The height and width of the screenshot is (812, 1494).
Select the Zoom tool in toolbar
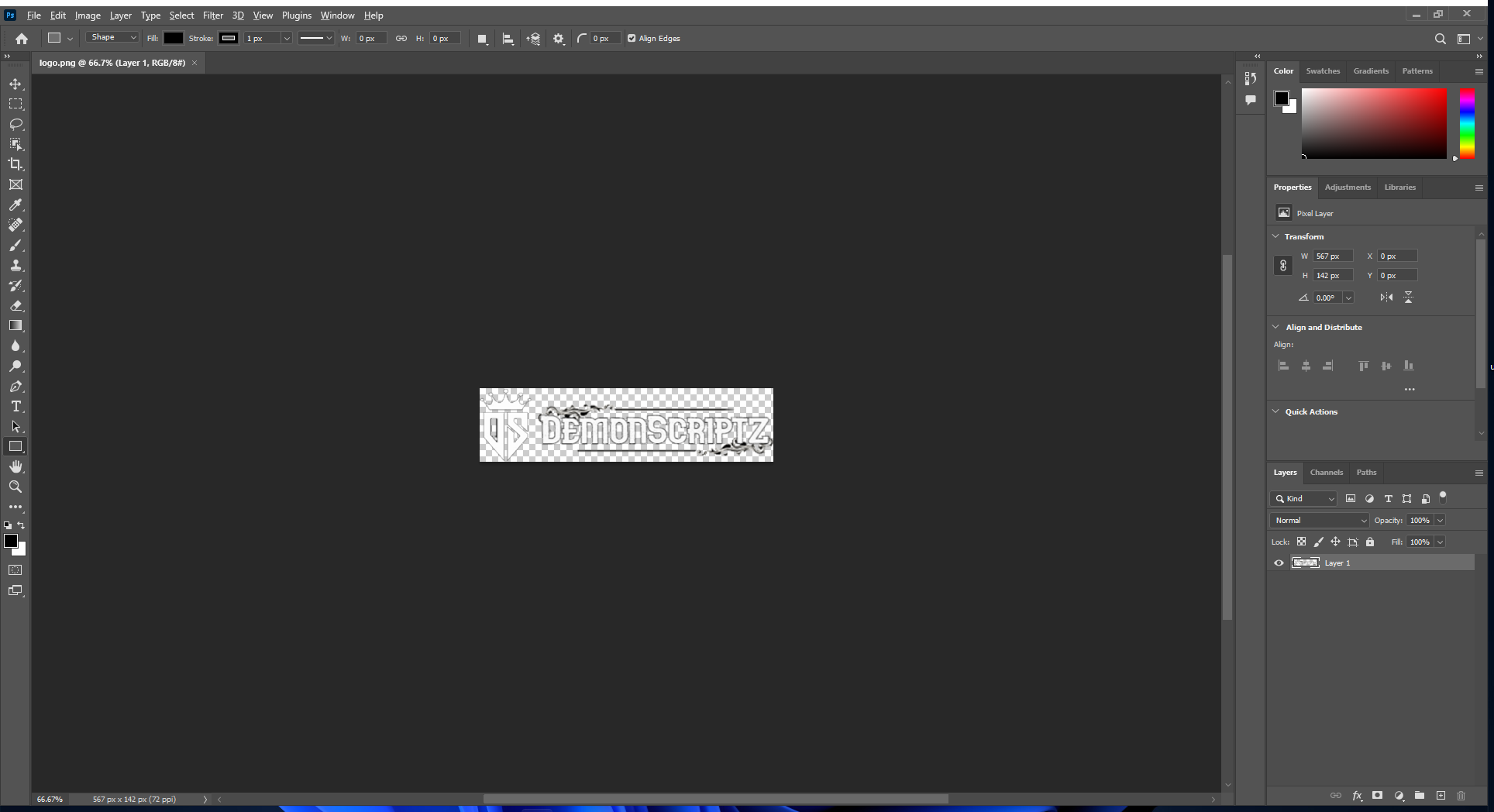click(x=15, y=487)
